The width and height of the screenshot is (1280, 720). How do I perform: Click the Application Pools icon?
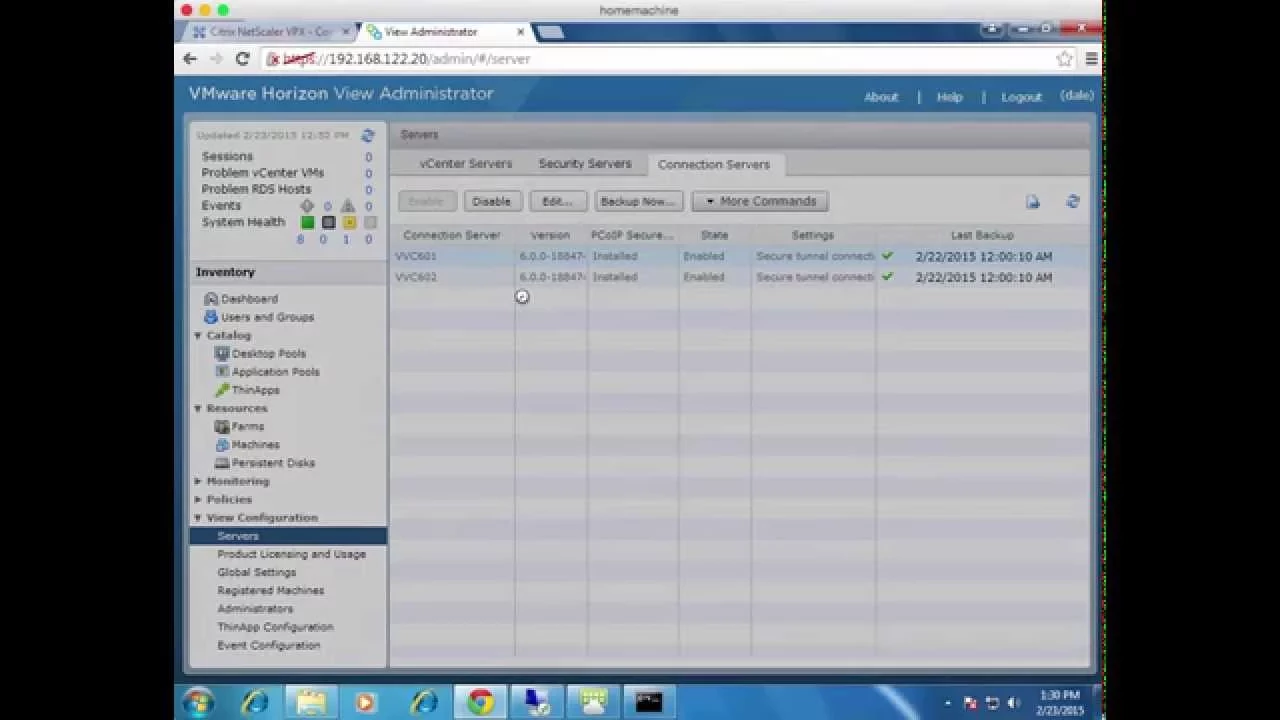coord(222,371)
